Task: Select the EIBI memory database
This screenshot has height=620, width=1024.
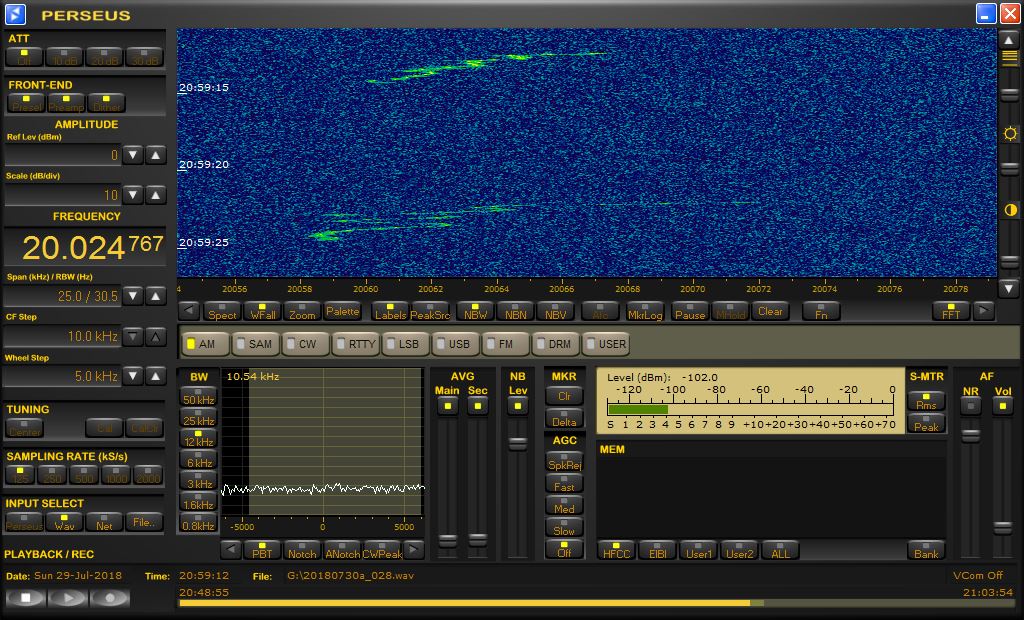Action: tap(658, 550)
